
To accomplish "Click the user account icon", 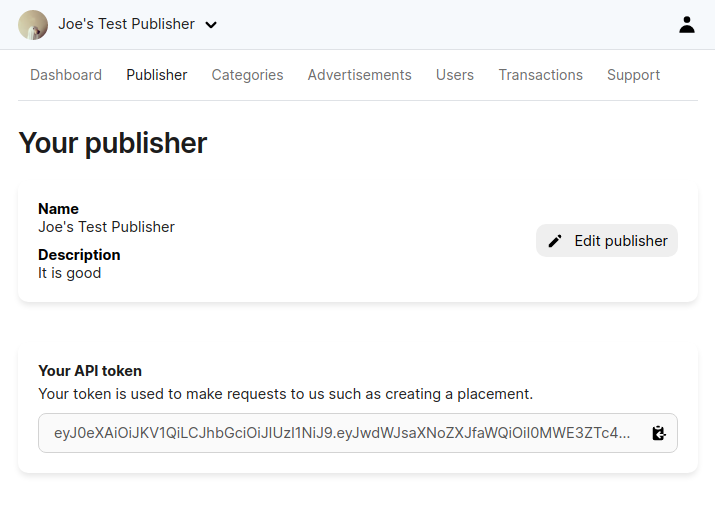I will click(x=686, y=25).
